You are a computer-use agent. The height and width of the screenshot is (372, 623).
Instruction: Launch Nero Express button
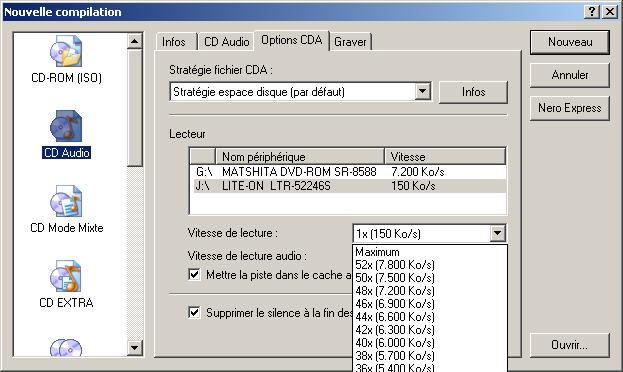[x=570, y=108]
